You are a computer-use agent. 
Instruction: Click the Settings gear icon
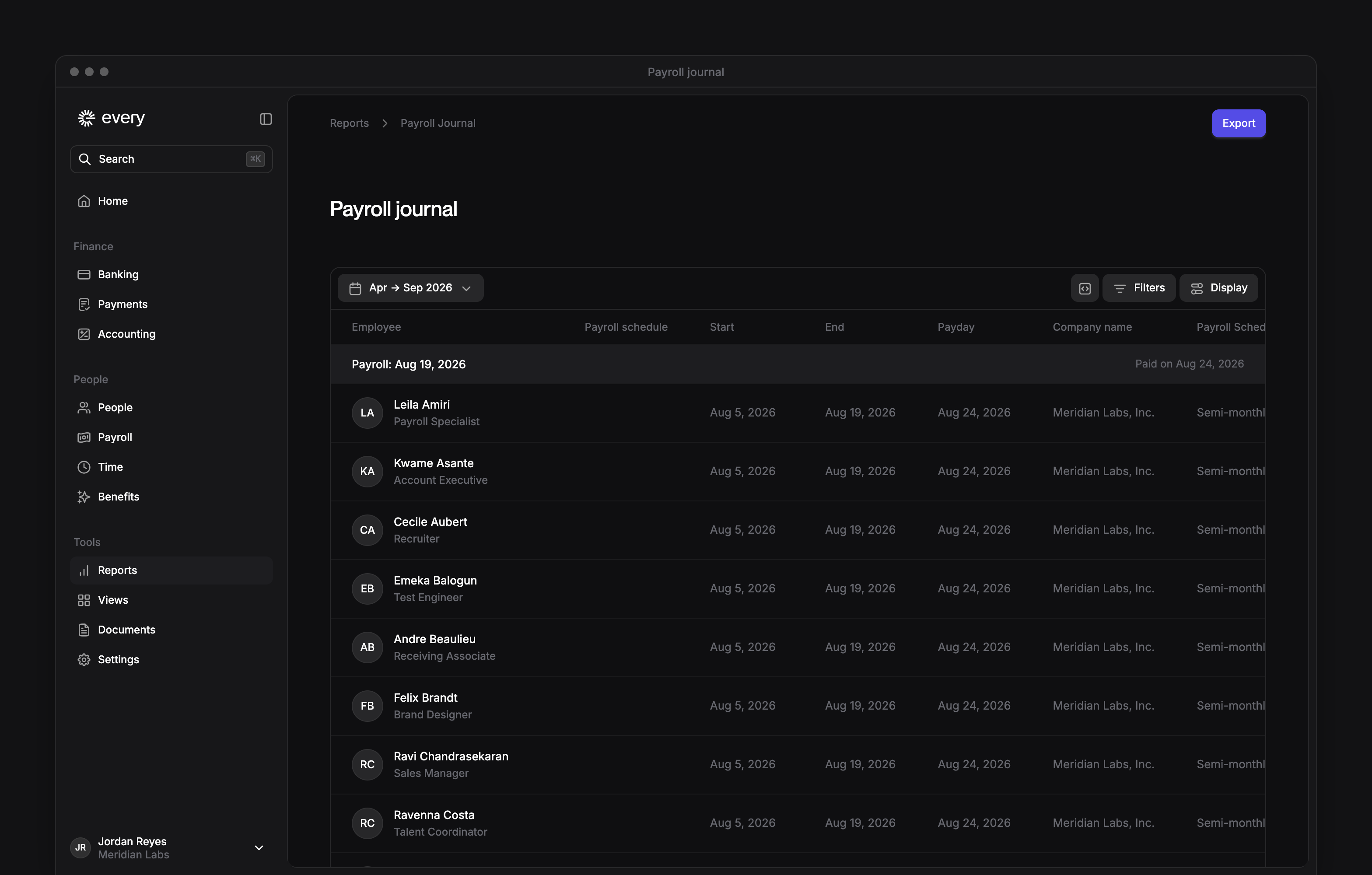pos(84,659)
